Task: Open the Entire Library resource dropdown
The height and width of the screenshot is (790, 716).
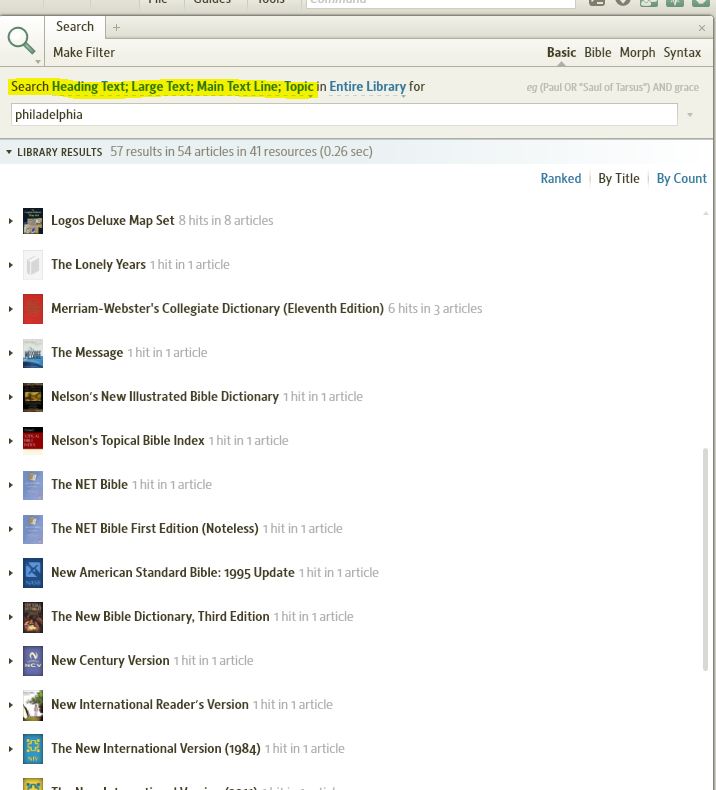Action: (367, 87)
